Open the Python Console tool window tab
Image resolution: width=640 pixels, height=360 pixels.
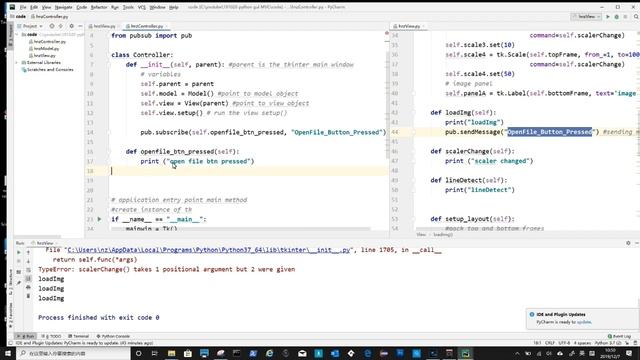(x=113, y=336)
